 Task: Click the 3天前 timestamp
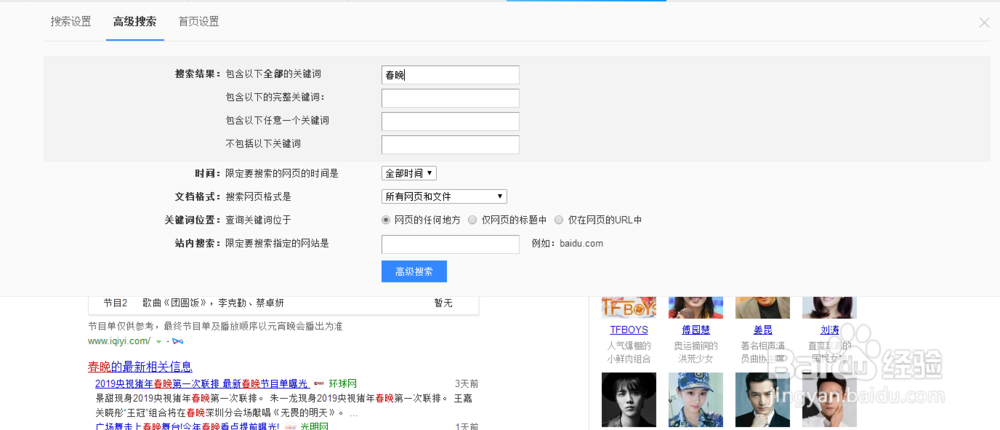[466, 384]
